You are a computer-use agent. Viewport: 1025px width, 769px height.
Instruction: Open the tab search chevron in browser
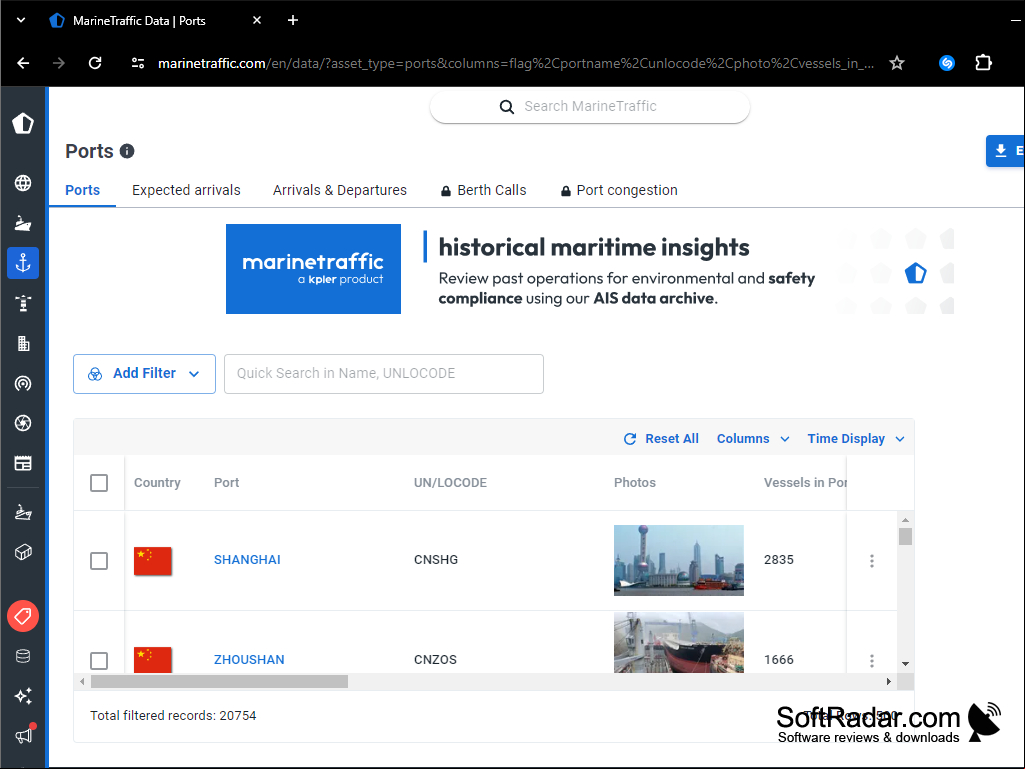(21, 20)
